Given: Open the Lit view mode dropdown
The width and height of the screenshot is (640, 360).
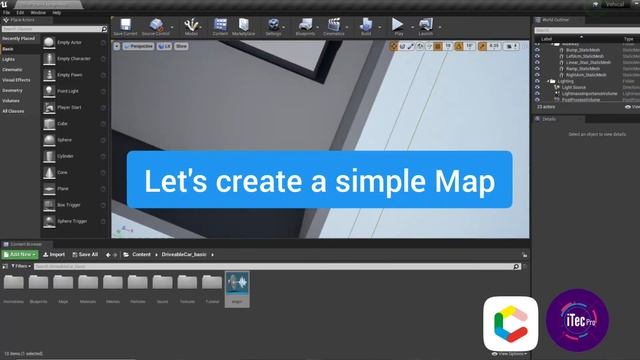Looking at the screenshot, I should click(164, 47).
